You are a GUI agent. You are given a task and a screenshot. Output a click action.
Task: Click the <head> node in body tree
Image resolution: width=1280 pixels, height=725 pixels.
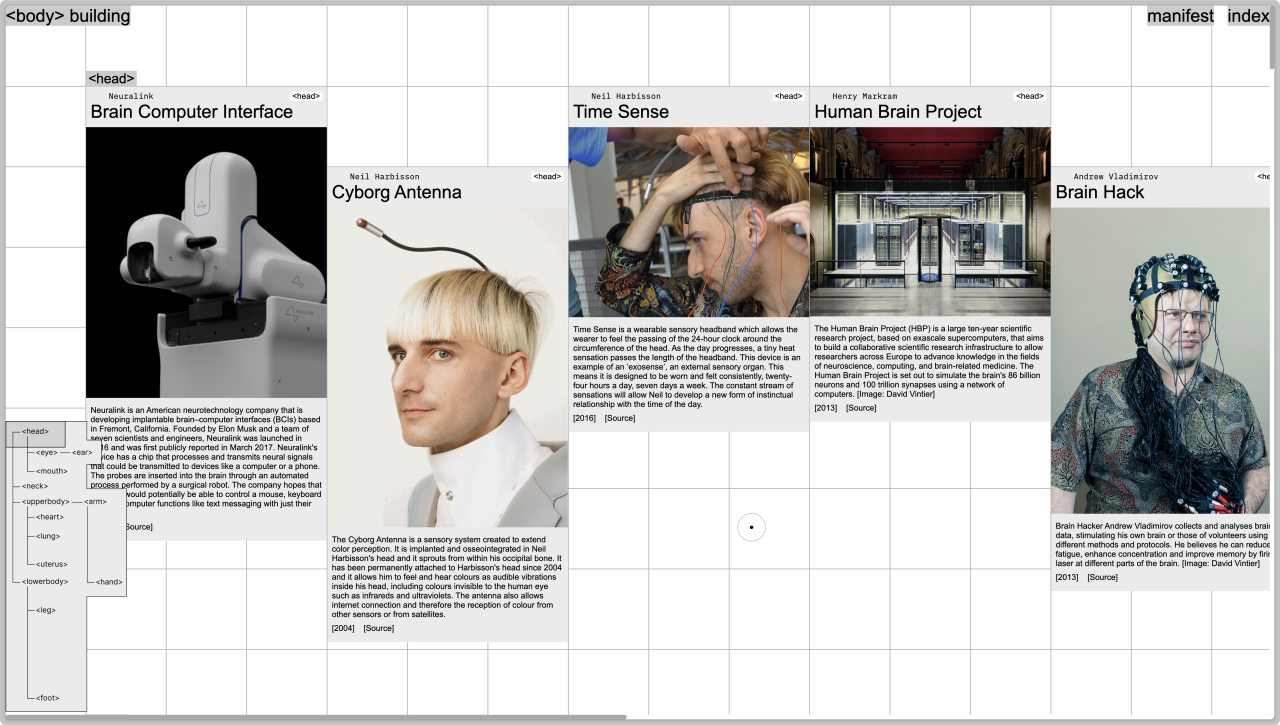pyautogui.click(x=35, y=432)
